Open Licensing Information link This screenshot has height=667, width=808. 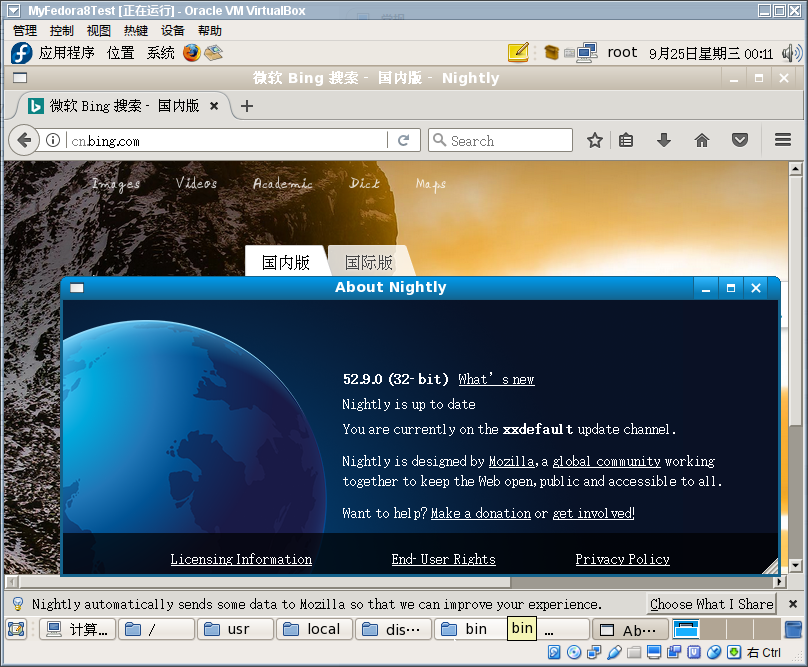click(241, 559)
